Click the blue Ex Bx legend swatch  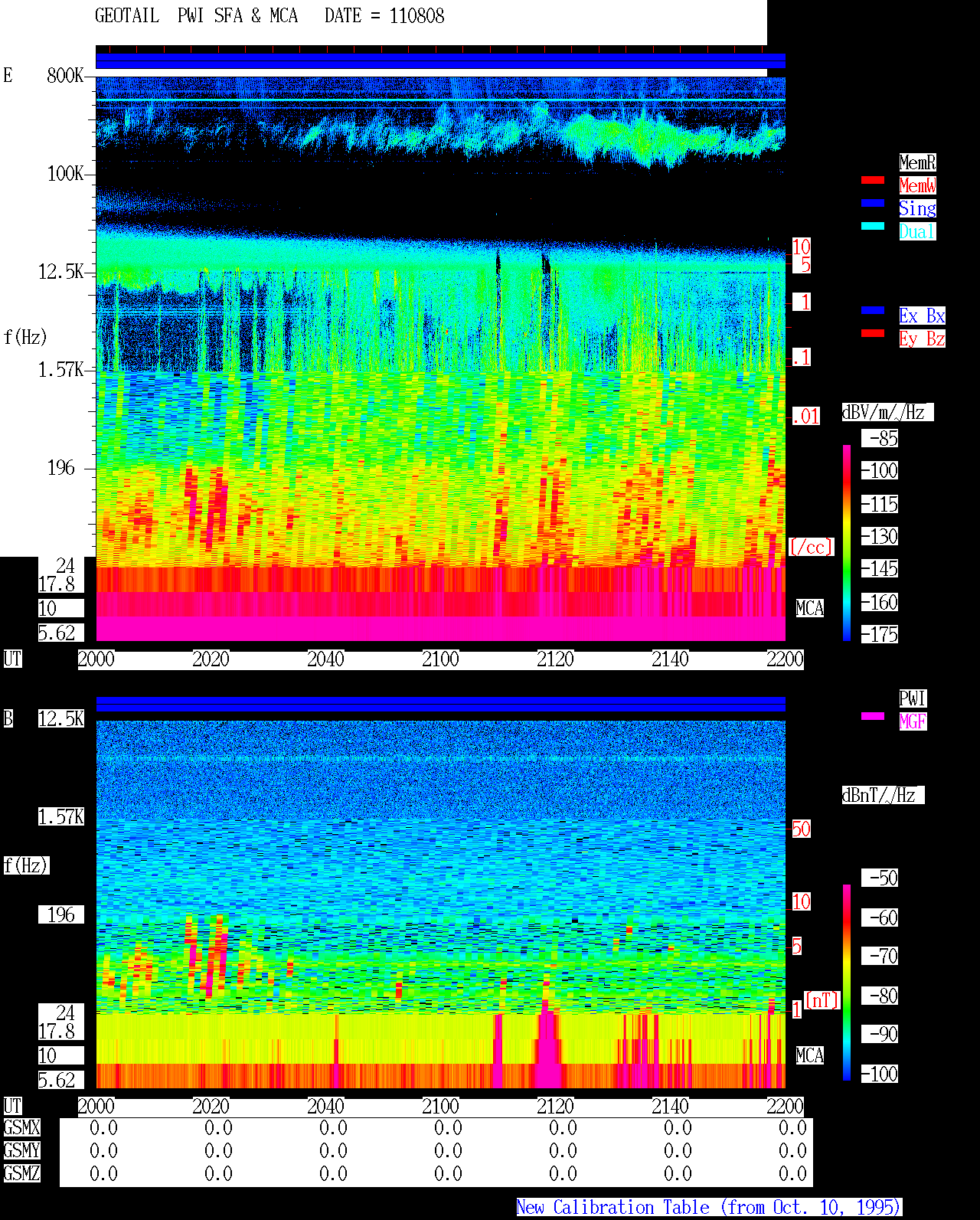[x=873, y=310]
